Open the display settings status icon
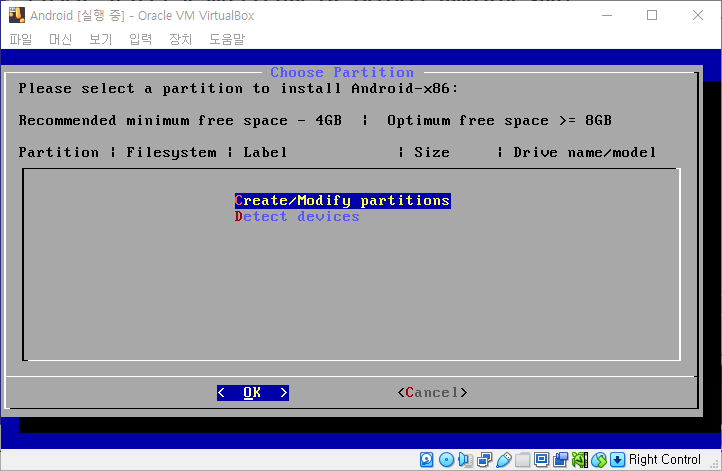The width and height of the screenshot is (722, 471). (x=542, y=459)
